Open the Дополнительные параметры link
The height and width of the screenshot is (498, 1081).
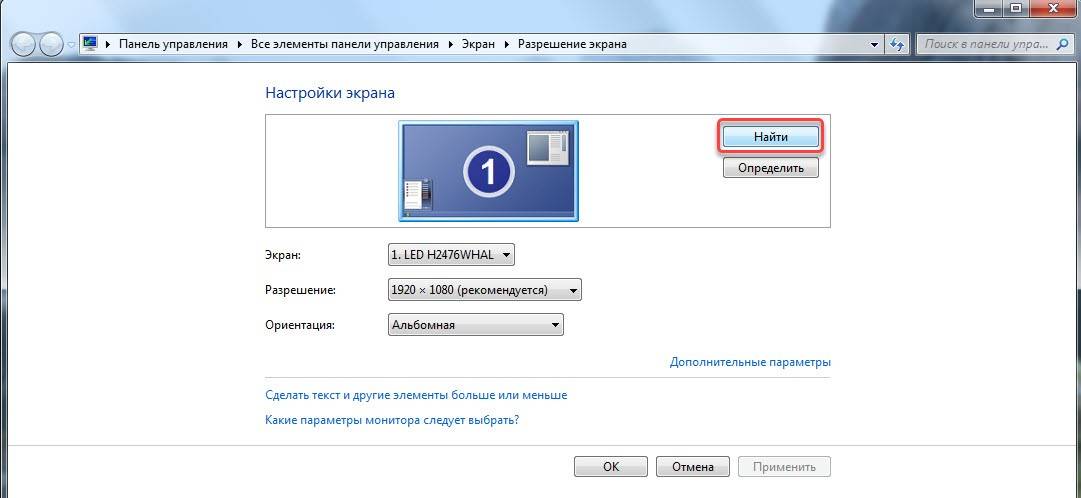click(750, 362)
